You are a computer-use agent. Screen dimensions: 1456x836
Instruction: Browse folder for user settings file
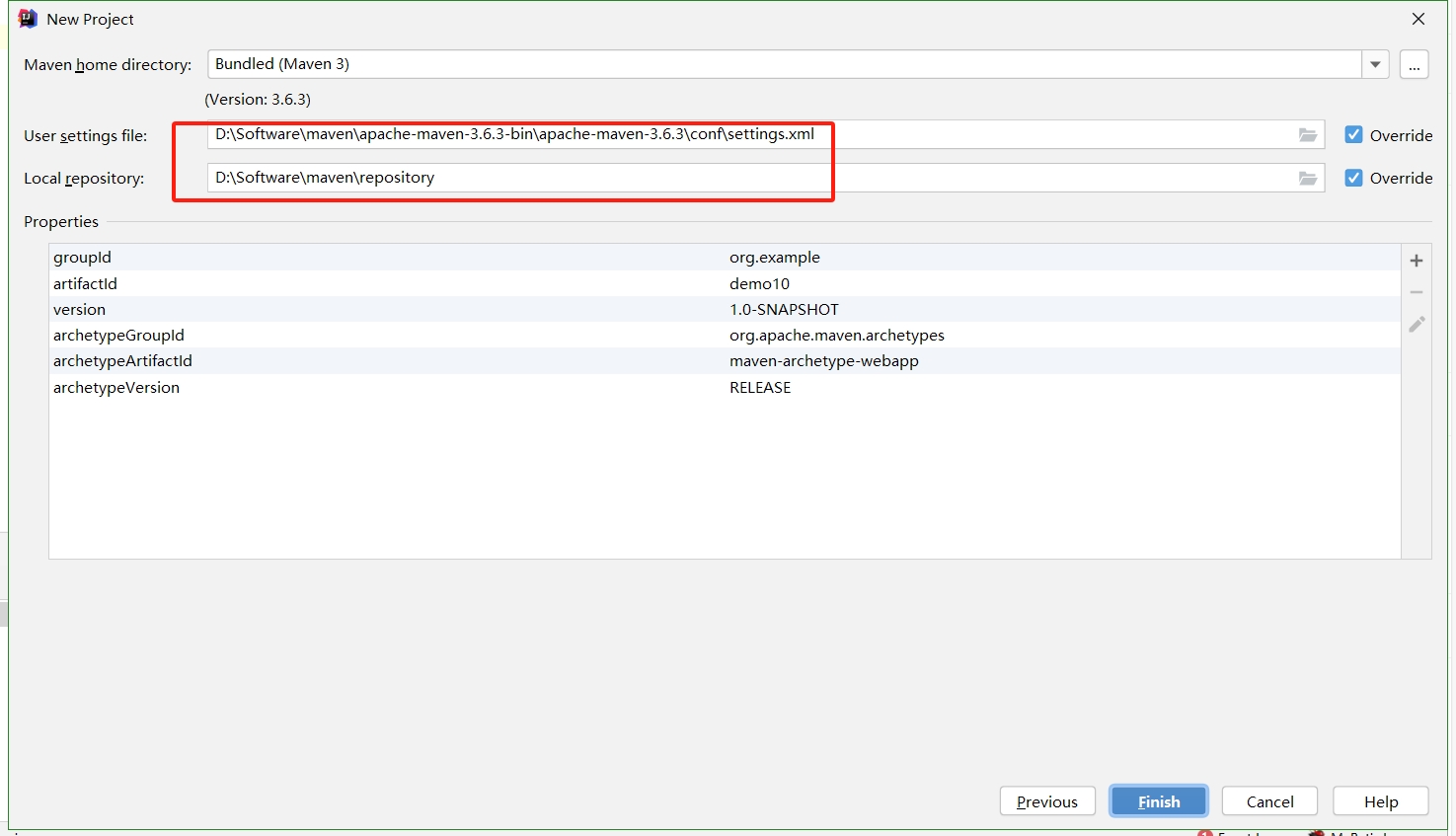pos(1307,135)
